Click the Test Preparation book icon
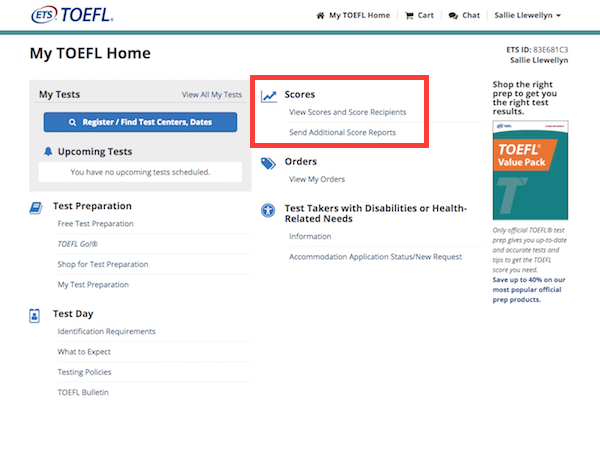The width and height of the screenshot is (600, 475). (36, 207)
